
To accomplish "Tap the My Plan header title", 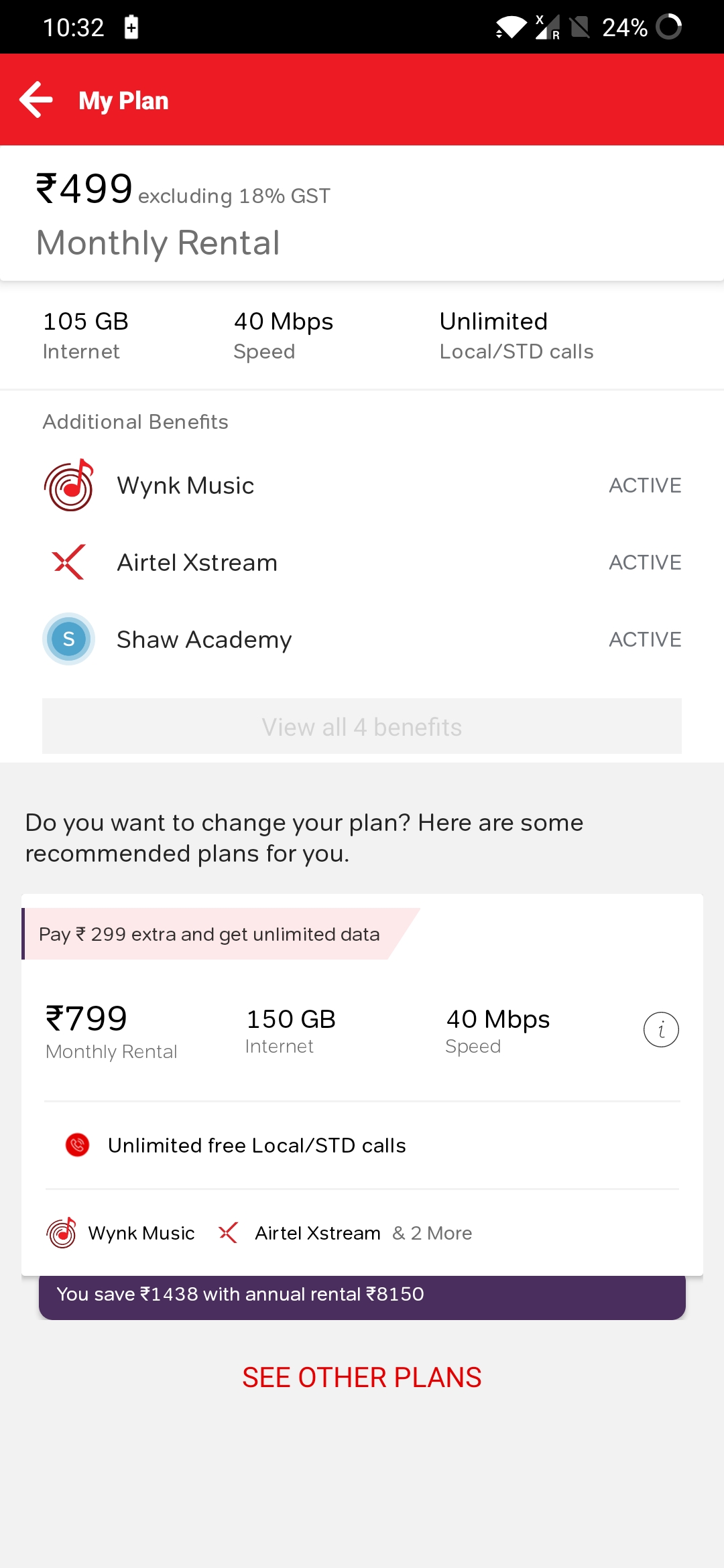I will (x=123, y=101).
